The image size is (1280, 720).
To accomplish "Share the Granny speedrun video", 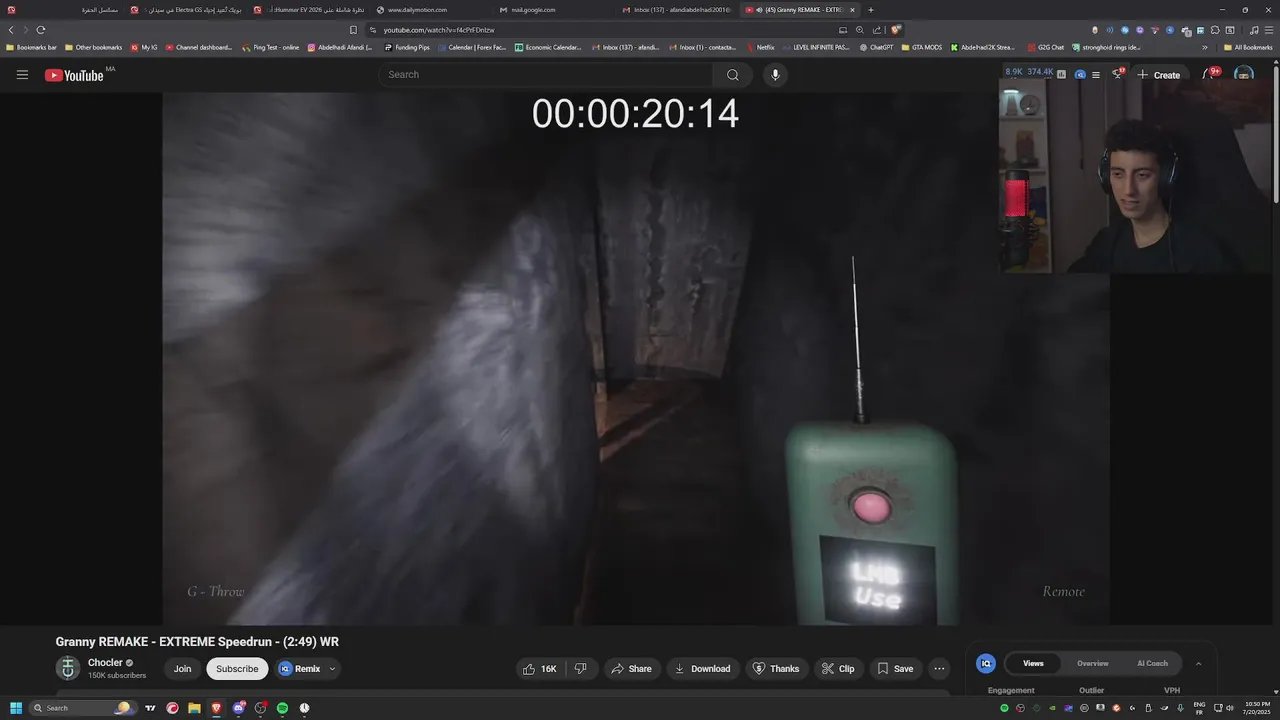I will click(631, 669).
